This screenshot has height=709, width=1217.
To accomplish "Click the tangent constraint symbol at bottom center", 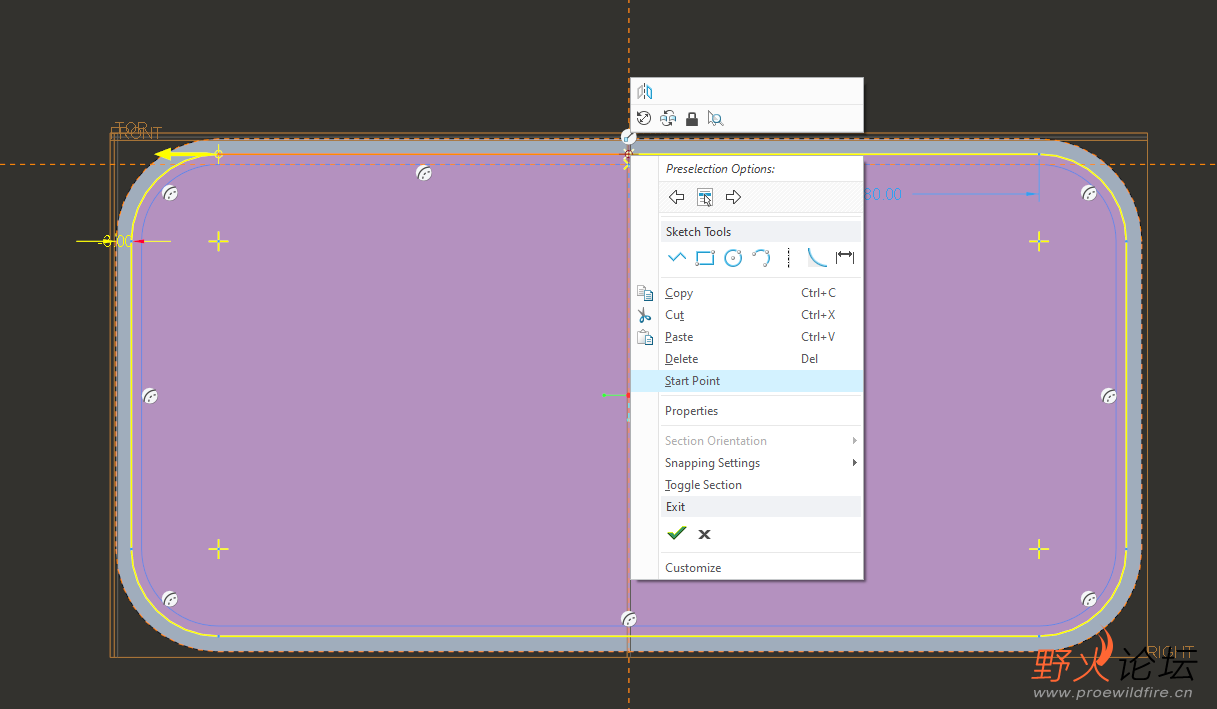I will (629, 619).
